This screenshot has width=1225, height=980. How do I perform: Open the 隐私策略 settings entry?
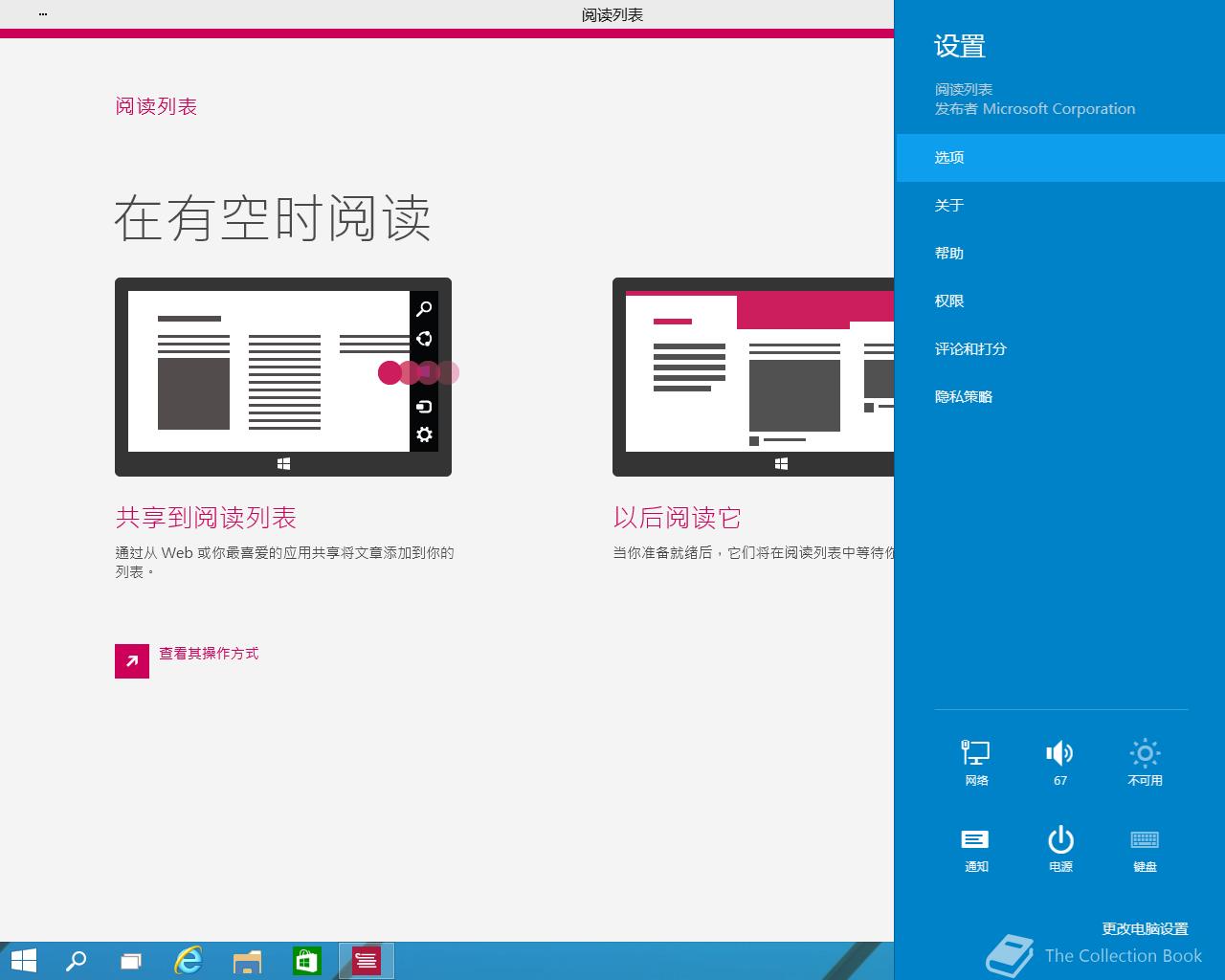coord(1060,397)
